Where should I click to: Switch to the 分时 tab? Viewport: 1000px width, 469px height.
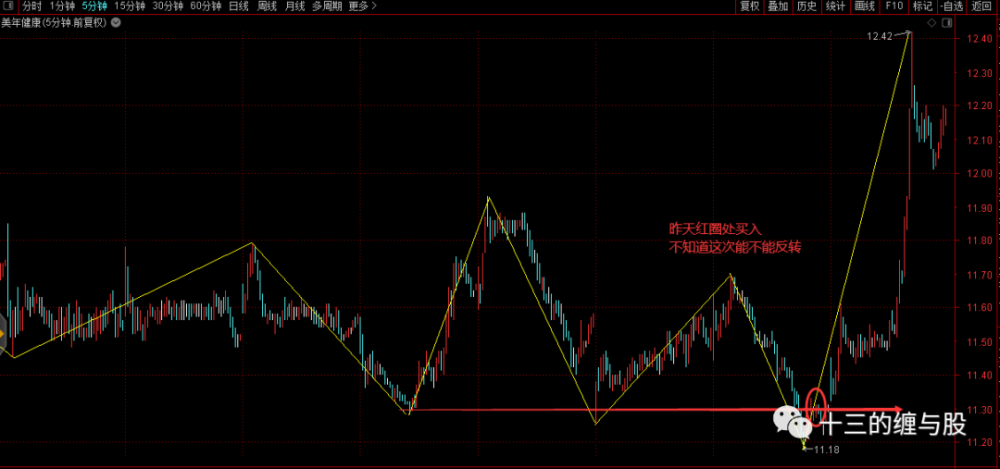[x=32, y=6]
